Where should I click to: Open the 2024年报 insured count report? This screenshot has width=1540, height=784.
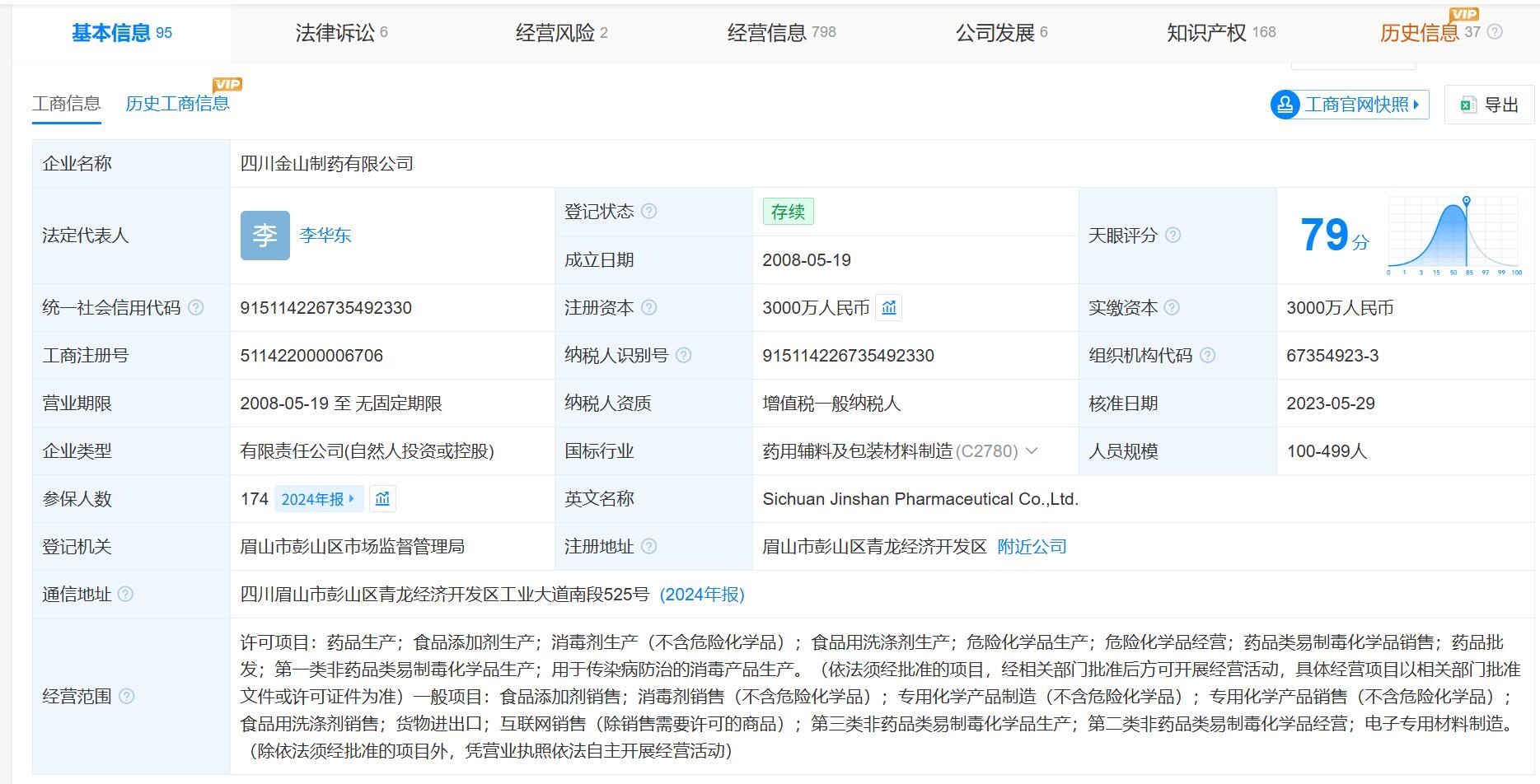point(318,499)
